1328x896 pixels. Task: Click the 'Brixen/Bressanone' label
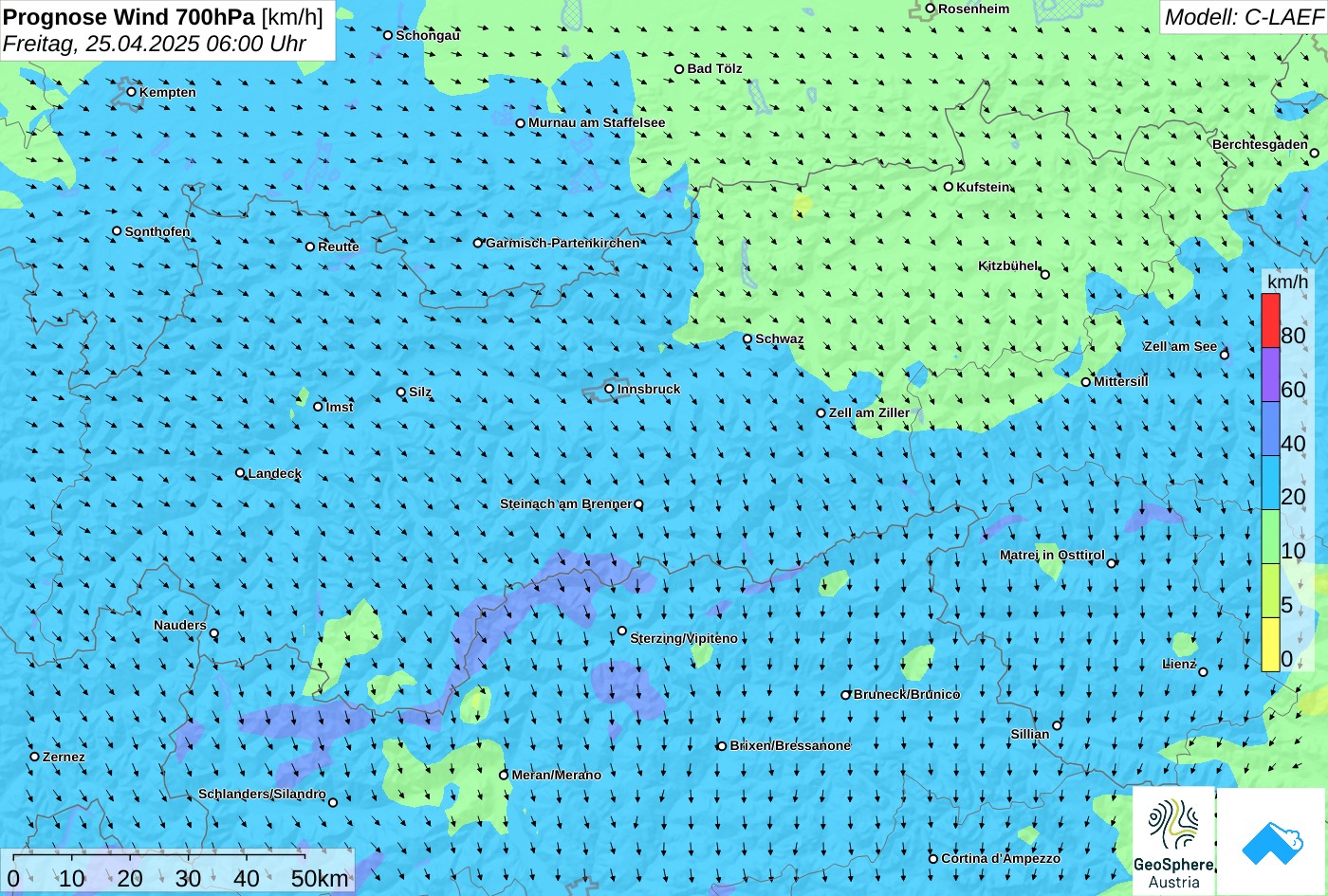790,745
